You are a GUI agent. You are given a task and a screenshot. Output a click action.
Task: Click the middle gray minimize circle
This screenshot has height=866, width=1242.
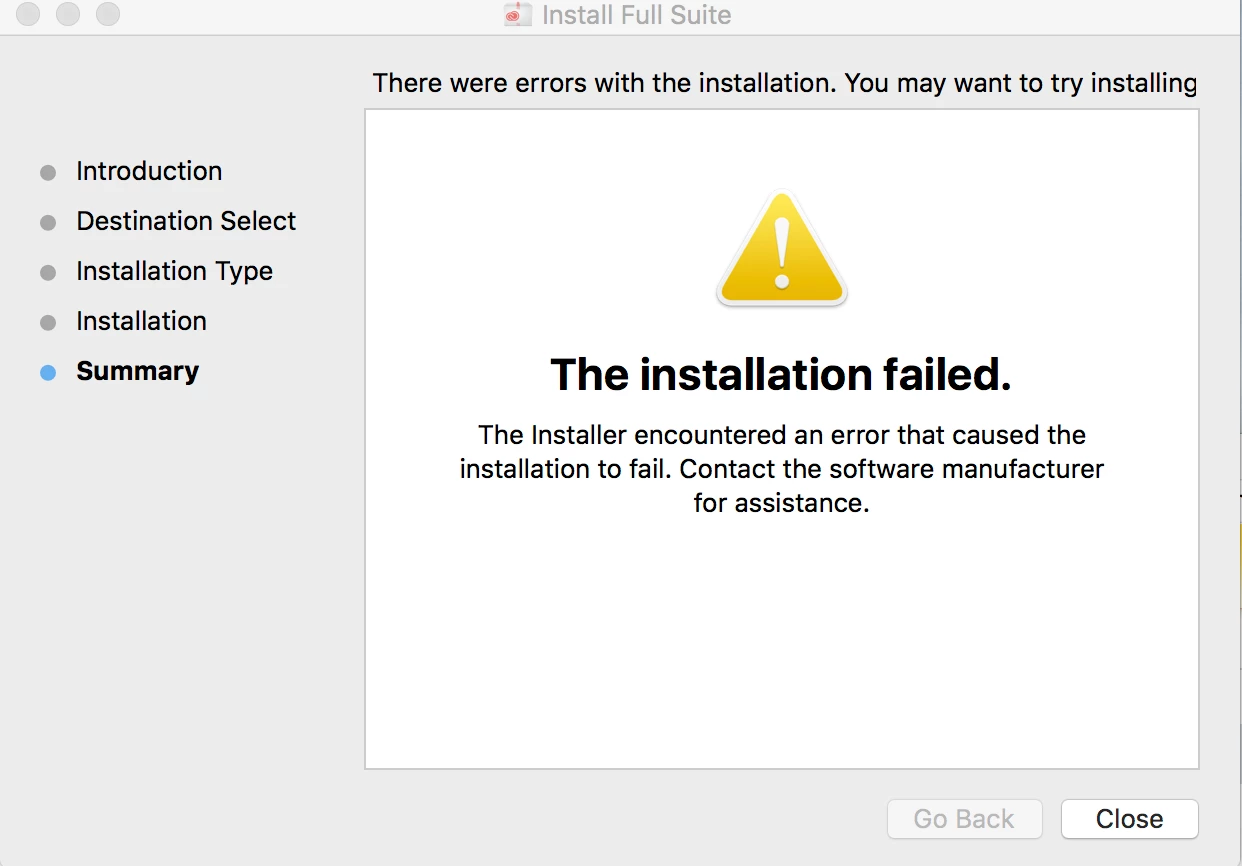68,14
